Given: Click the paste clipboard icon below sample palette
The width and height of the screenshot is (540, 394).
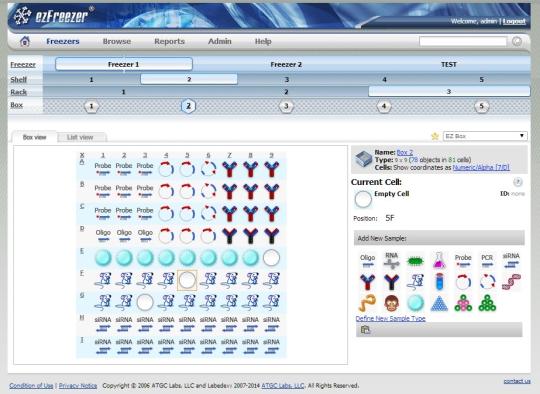Looking at the screenshot, I should click(x=365, y=330).
